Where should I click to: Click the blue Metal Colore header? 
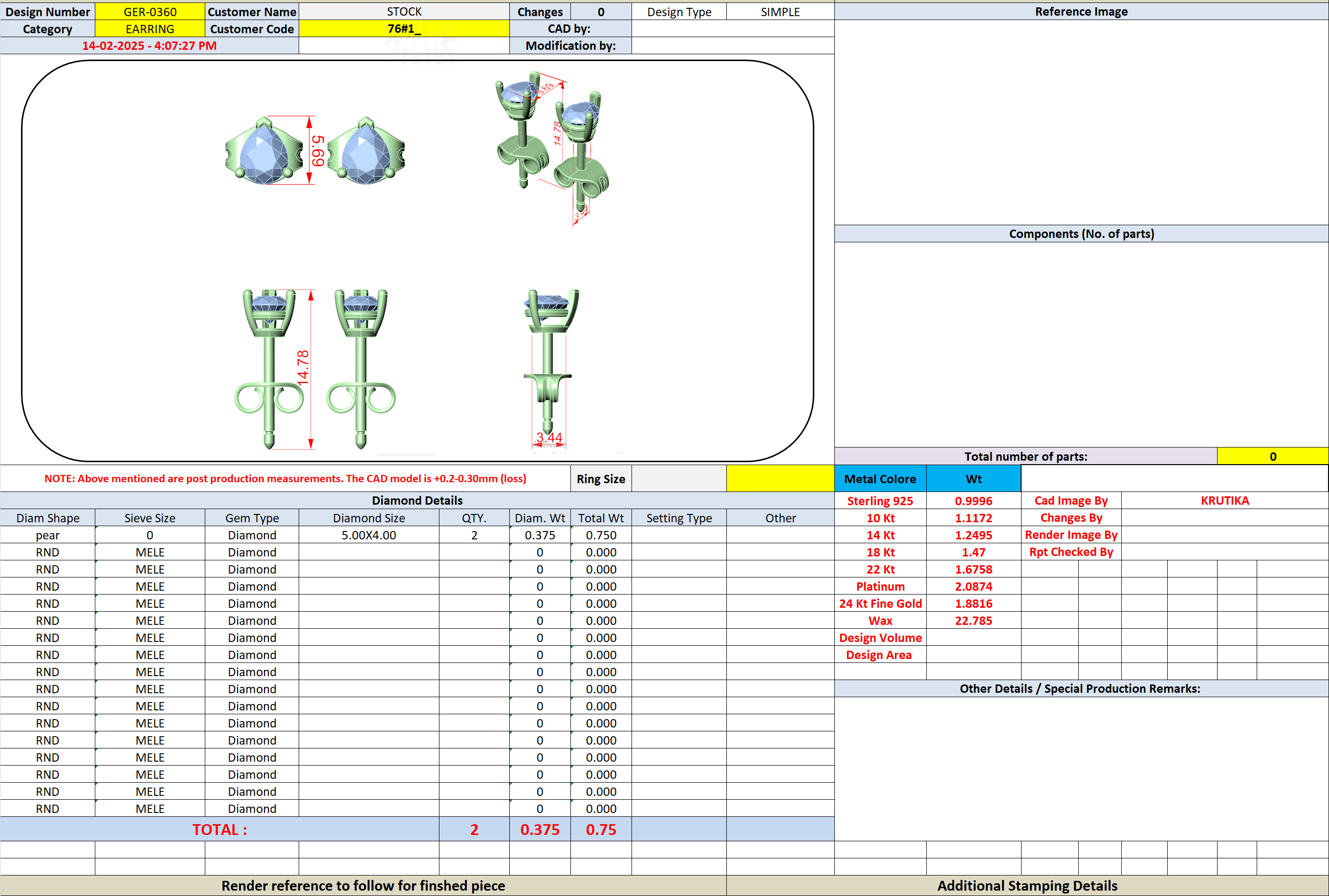[880, 479]
